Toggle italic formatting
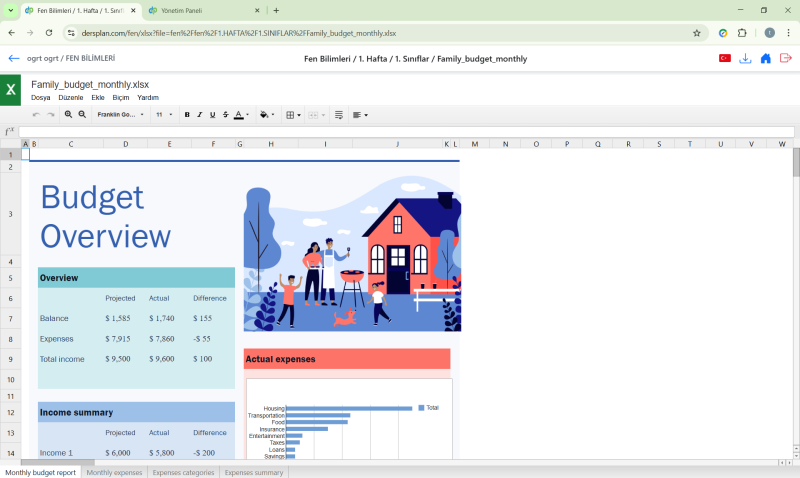 point(200,115)
